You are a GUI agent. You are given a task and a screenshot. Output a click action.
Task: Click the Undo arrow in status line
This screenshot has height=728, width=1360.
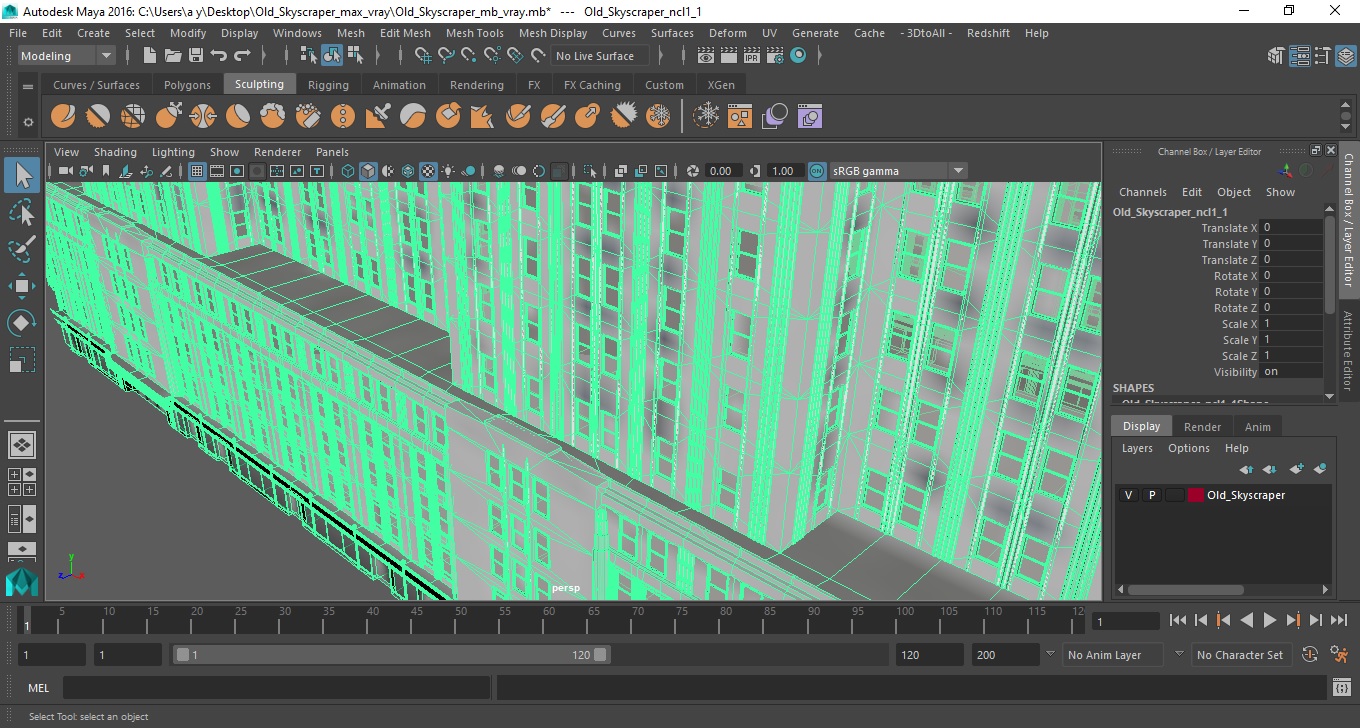tap(219, 56)
